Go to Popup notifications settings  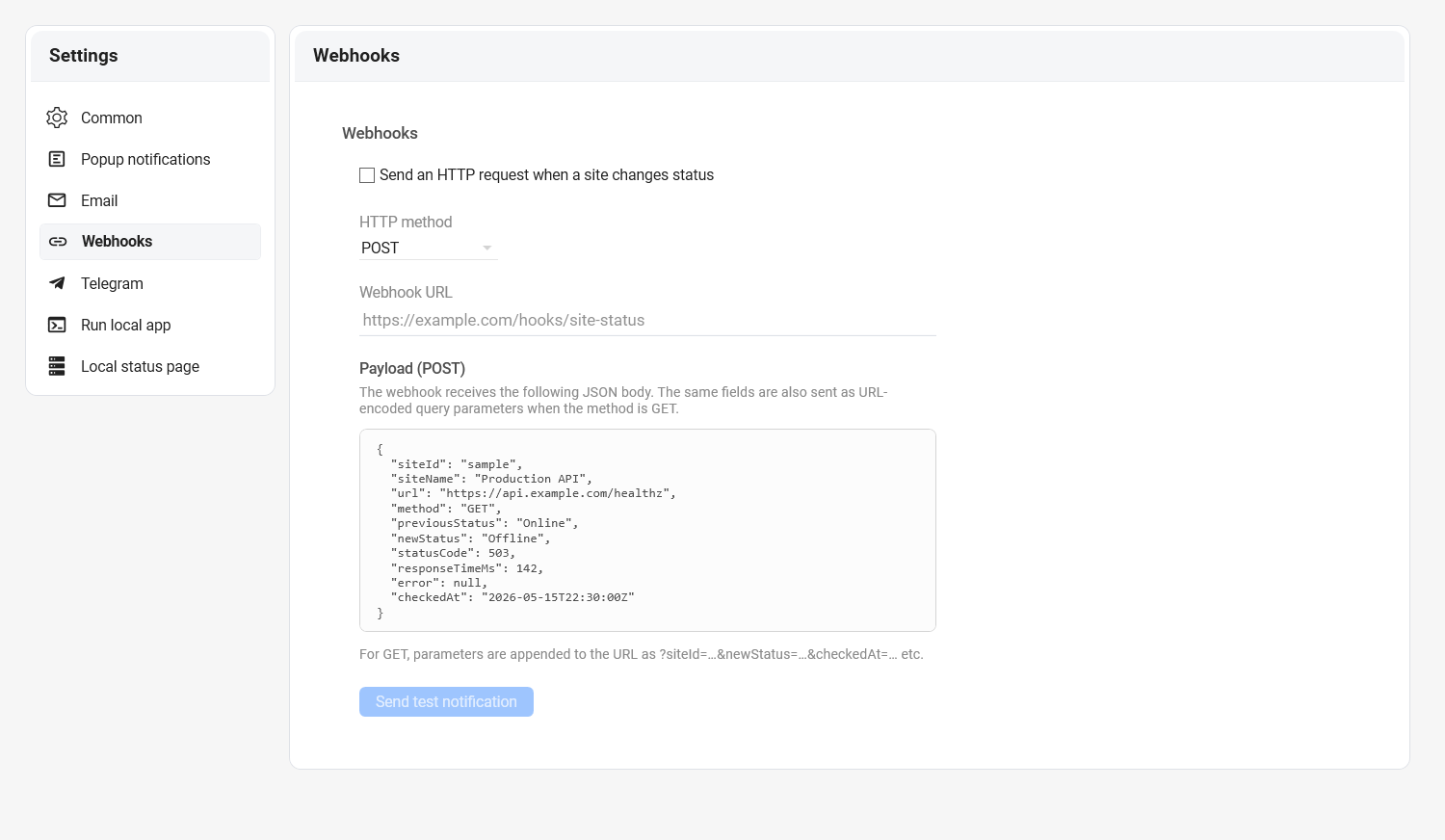pos(150,159)
